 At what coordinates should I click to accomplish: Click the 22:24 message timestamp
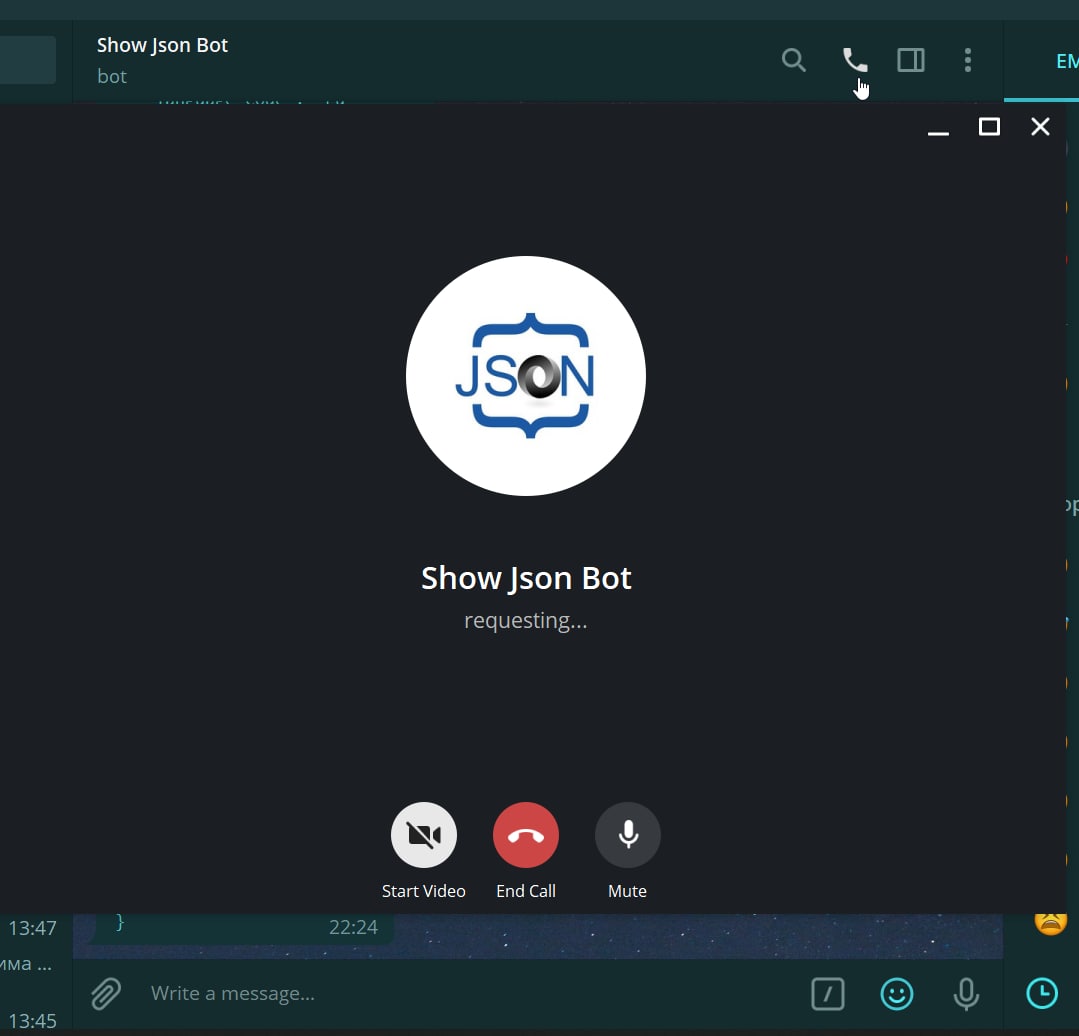click(x=353, y=927)
